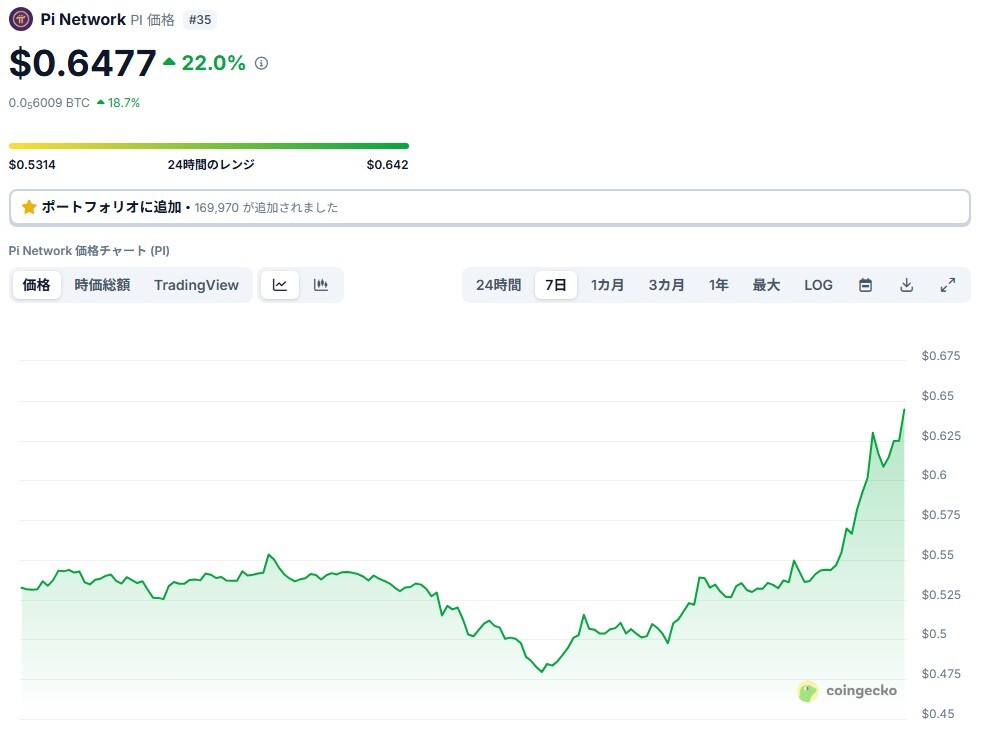Switch to the line chart icon
The width and height of the screenshot is (983, 733).
[x=280, y=285]
